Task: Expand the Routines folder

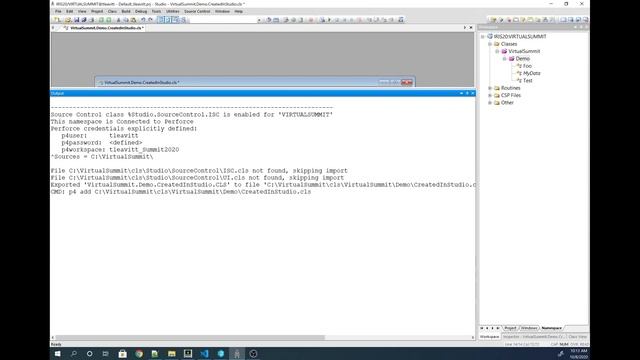Action: [490, 88]
